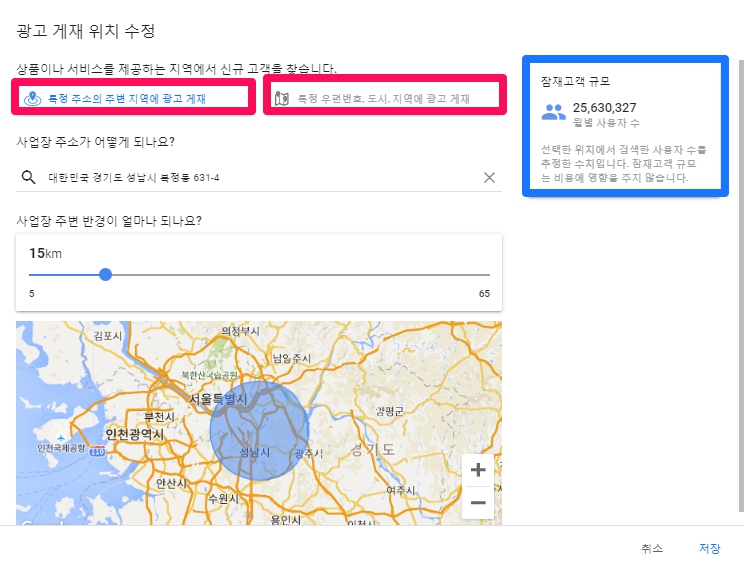Clear the address with the X icon
Screen dimensions: 744x567
(x=489, y=177)
